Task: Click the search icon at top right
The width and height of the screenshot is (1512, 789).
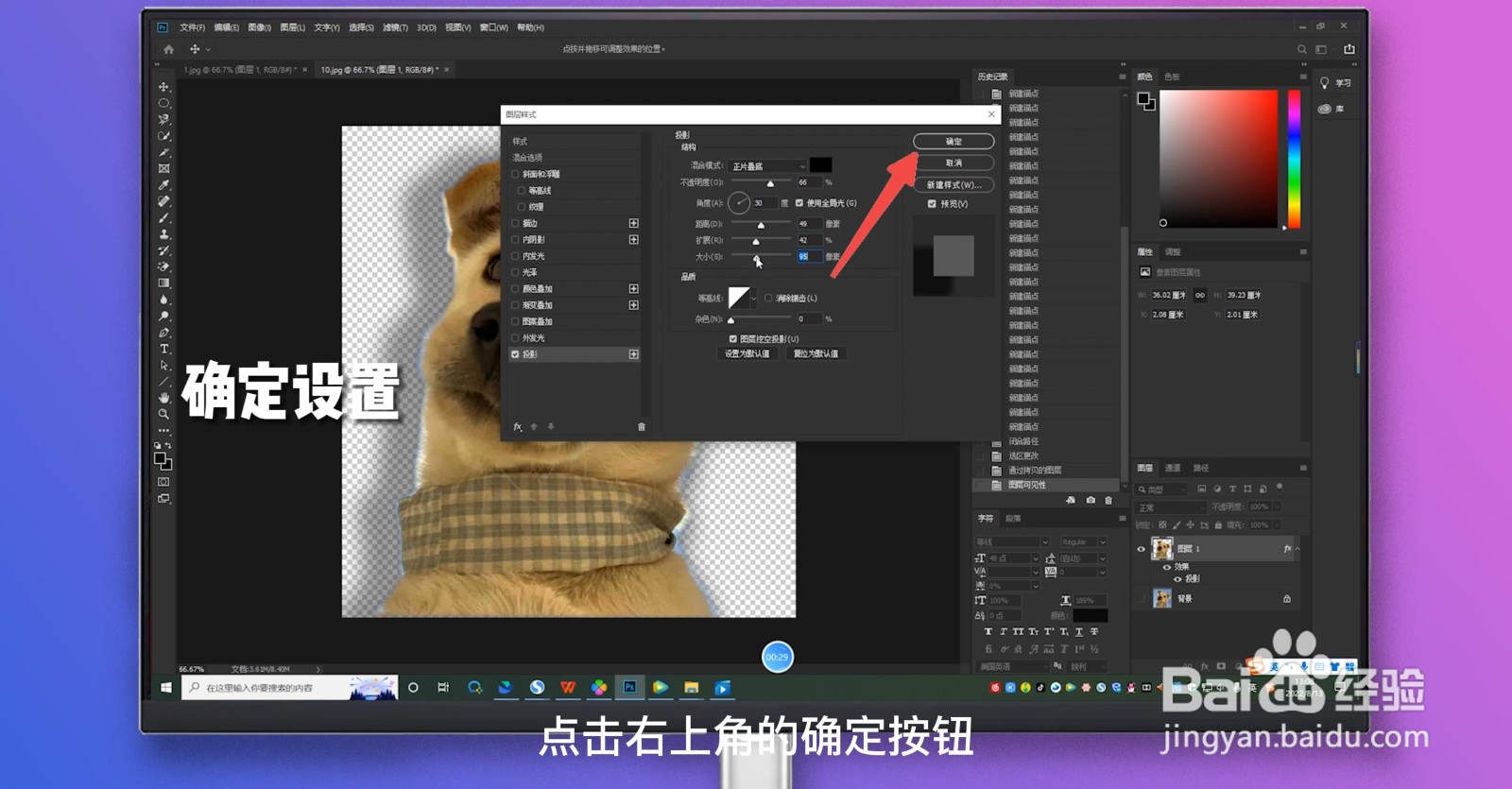Action: click(x=1301, y=49)
